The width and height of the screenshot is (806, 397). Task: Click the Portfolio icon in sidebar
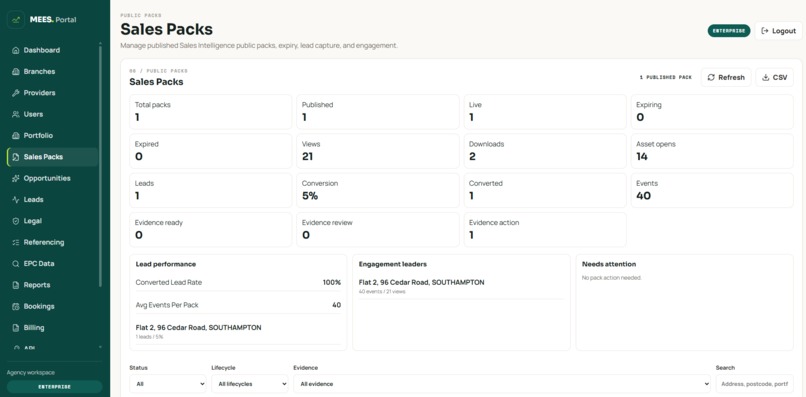[15, 136]
